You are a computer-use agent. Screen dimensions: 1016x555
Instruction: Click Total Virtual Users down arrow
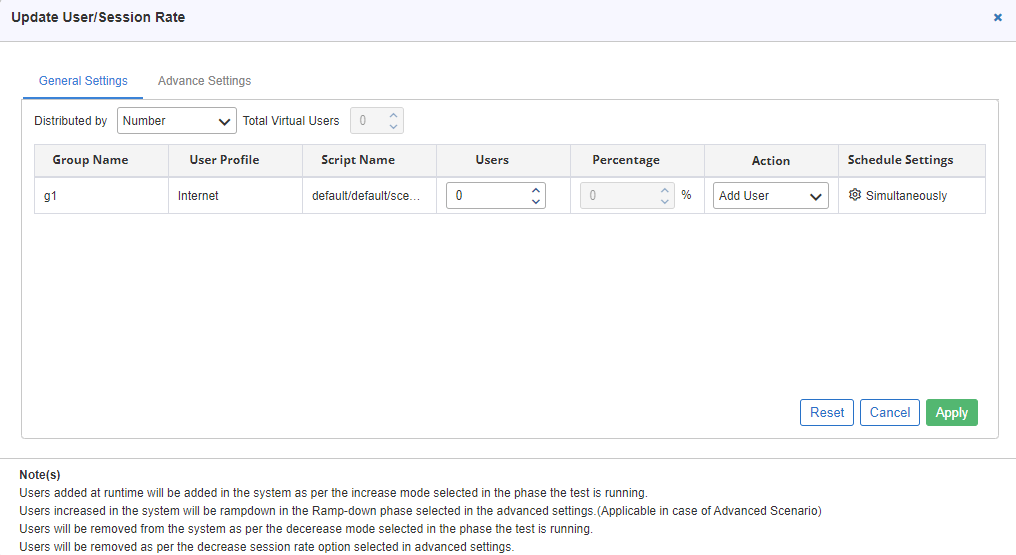(393, 126)
